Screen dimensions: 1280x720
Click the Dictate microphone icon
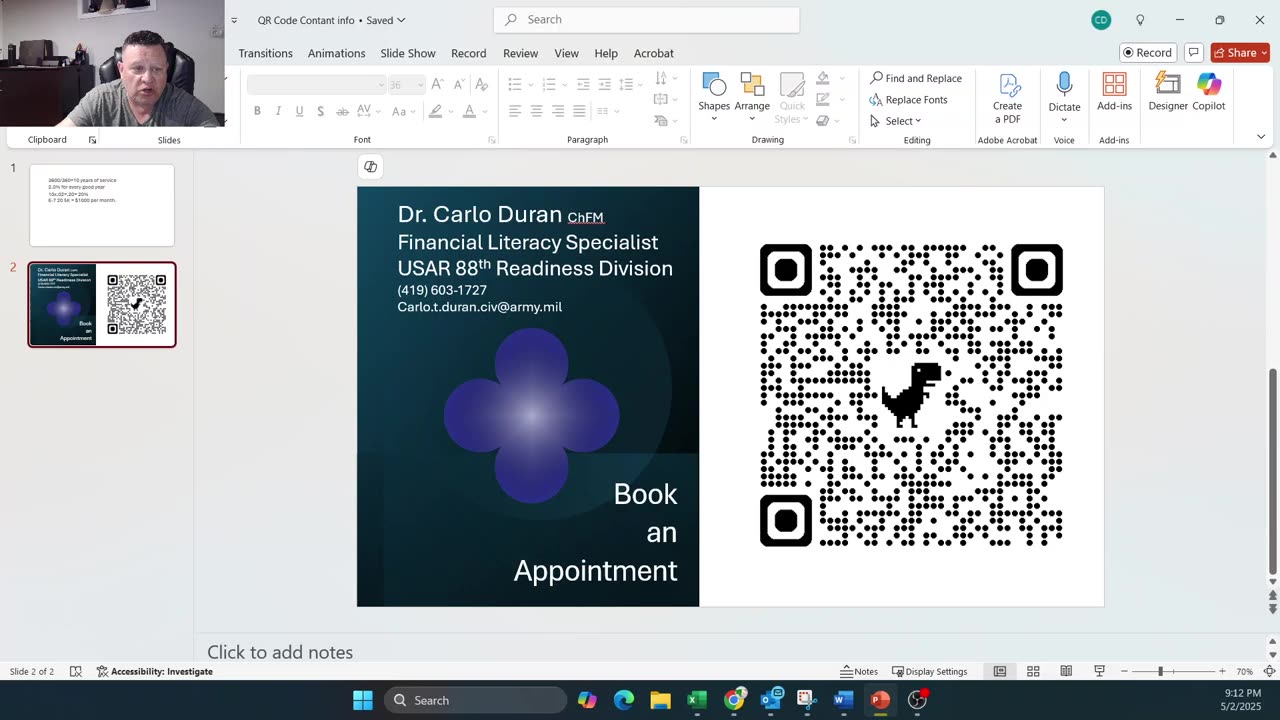[x=1064, y=86]
